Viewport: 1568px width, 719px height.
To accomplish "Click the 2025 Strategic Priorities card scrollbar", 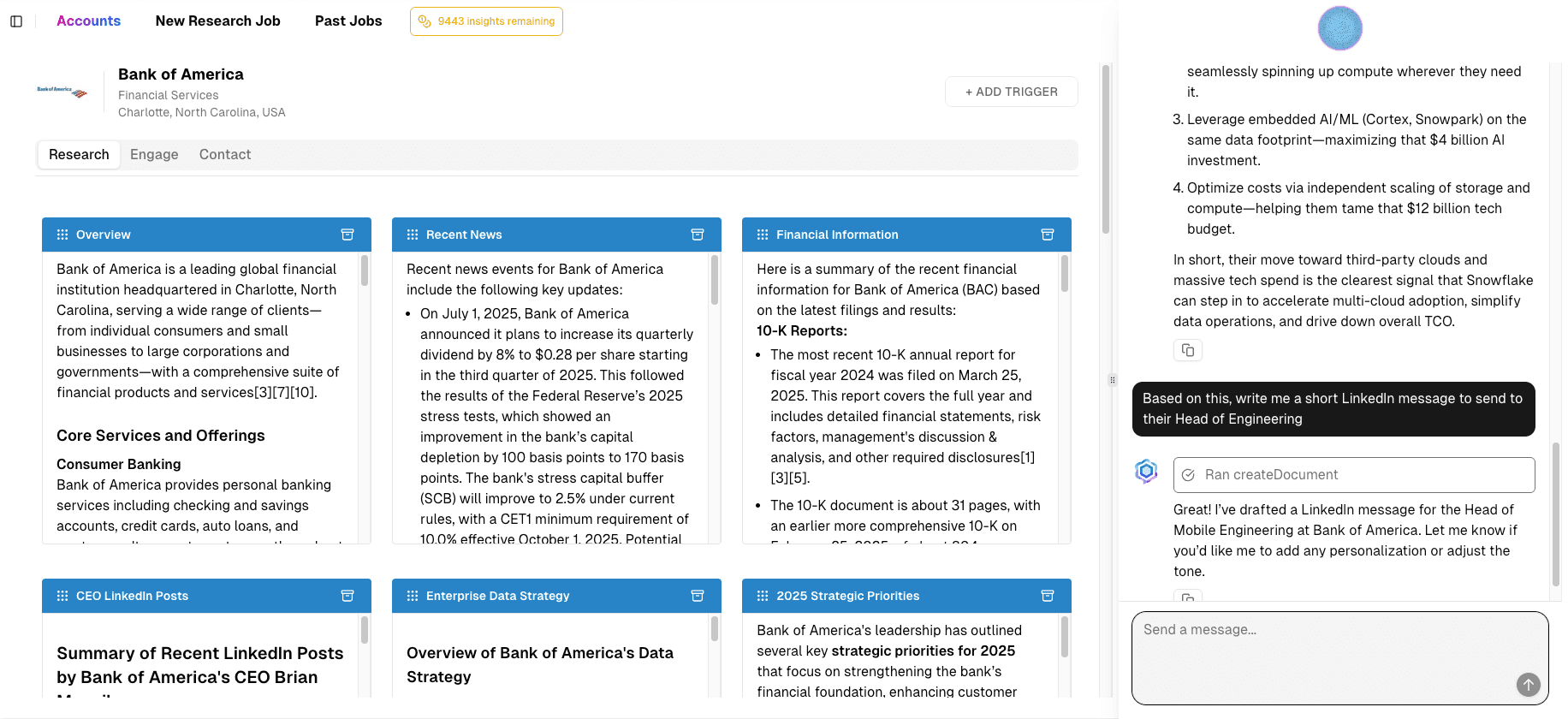I will click(1065, 637).
